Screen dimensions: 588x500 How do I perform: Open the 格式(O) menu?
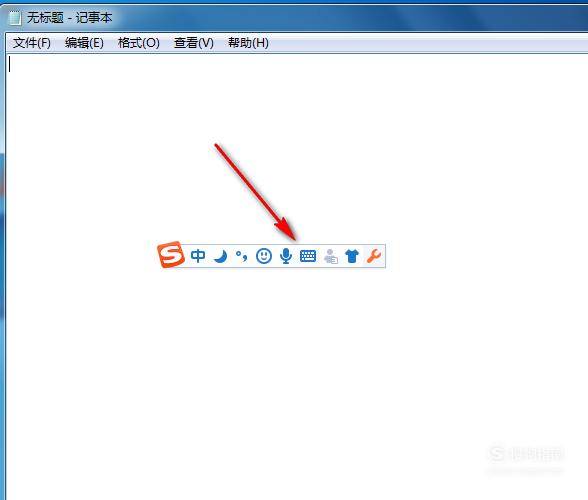pyautogui.click(x=139, y=43)
